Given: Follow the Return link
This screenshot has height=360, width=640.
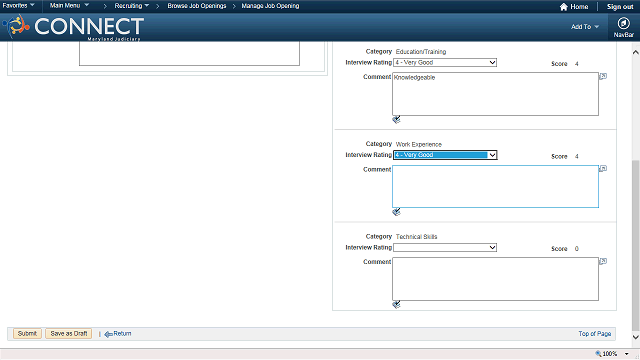Looking at the screenshot, I should tap(118, 334).
